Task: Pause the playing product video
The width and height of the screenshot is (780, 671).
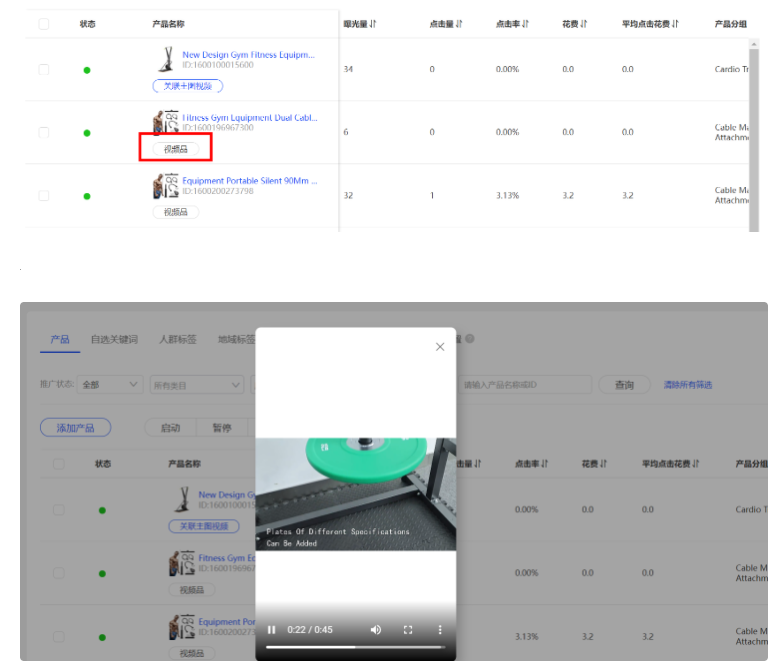Action: (271, 630)
